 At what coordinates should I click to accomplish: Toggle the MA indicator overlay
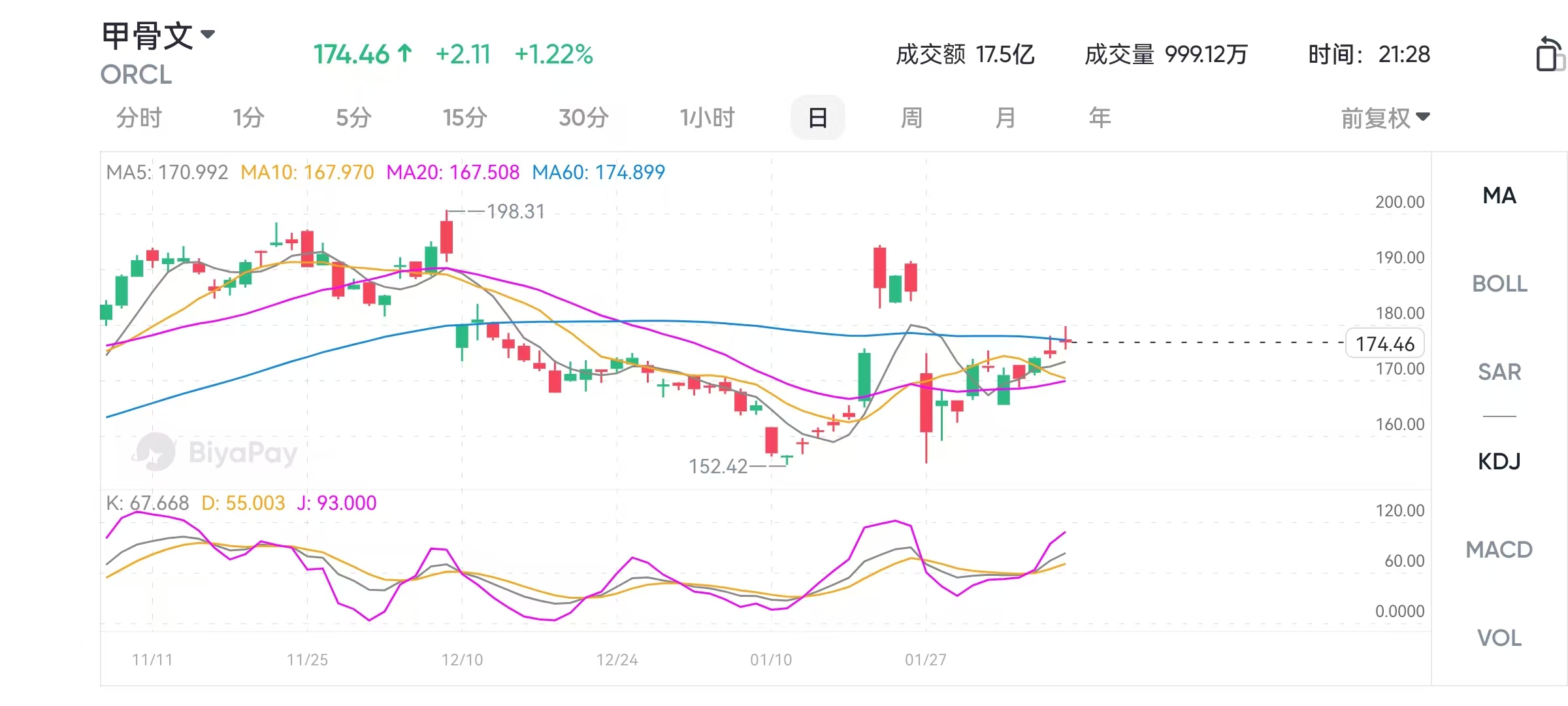[1499, 195]
